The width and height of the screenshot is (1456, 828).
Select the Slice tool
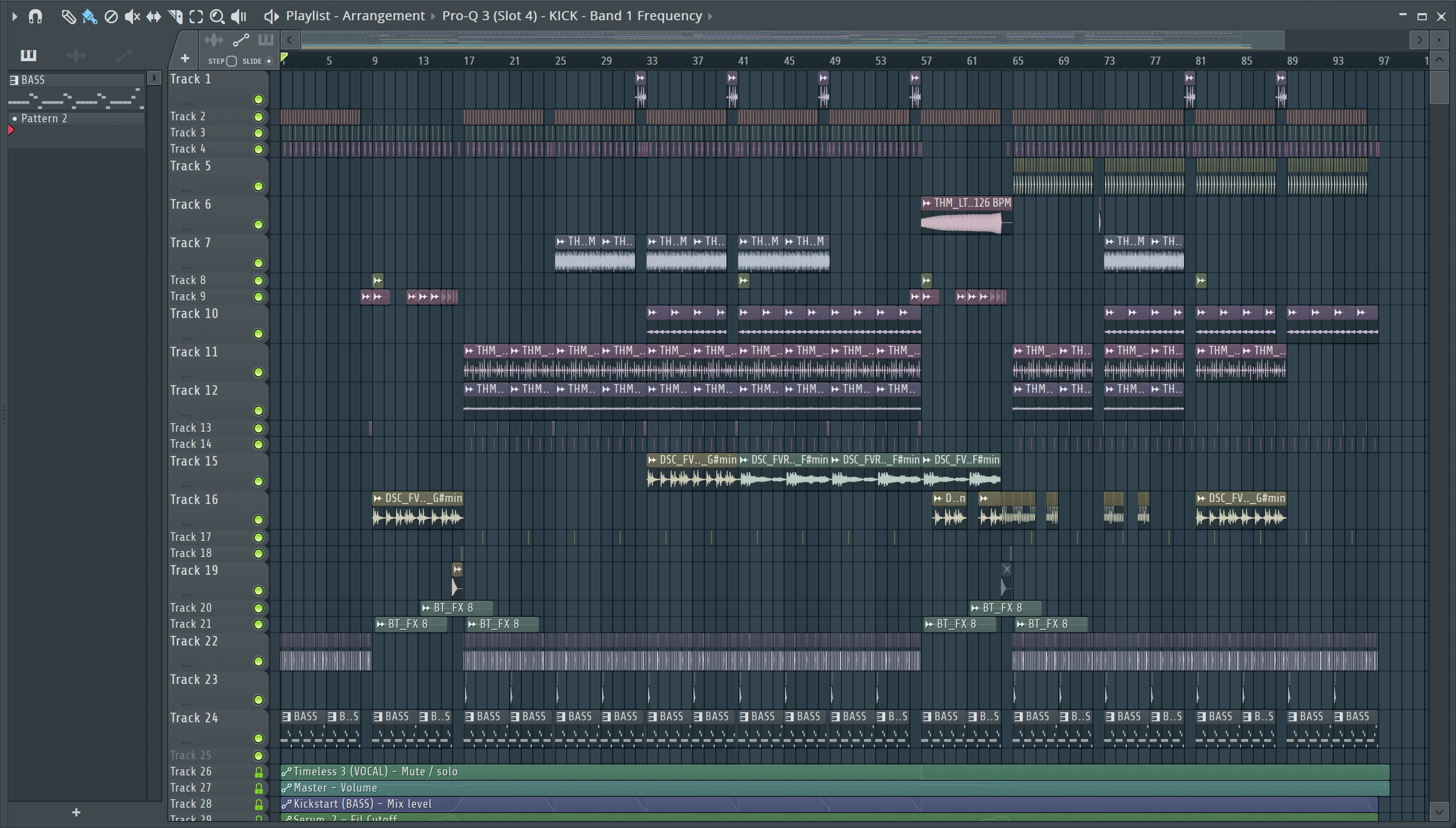[175, 17]
